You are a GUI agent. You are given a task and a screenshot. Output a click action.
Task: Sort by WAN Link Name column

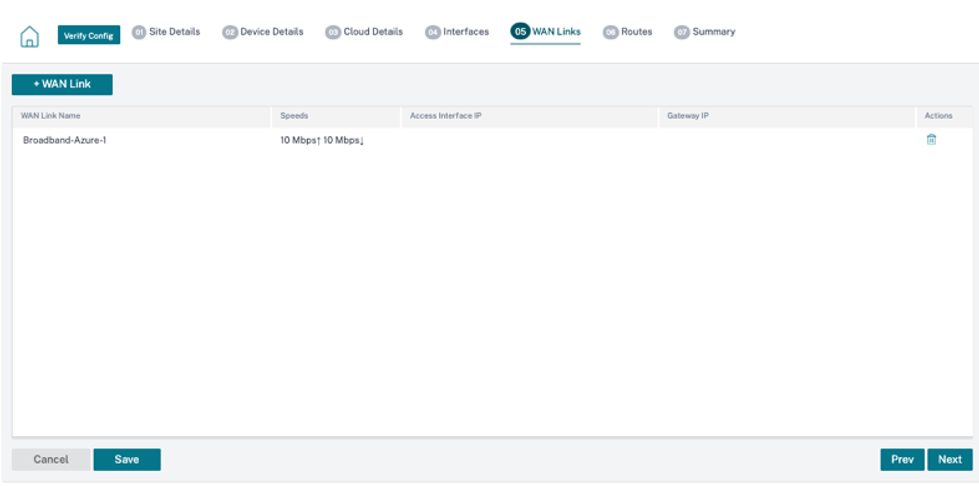(51, 116)
